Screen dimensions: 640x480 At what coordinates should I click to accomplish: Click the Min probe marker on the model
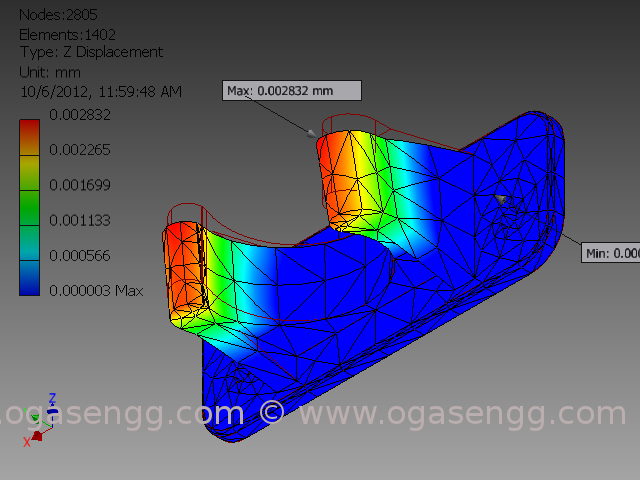click(x=502, y=198)
